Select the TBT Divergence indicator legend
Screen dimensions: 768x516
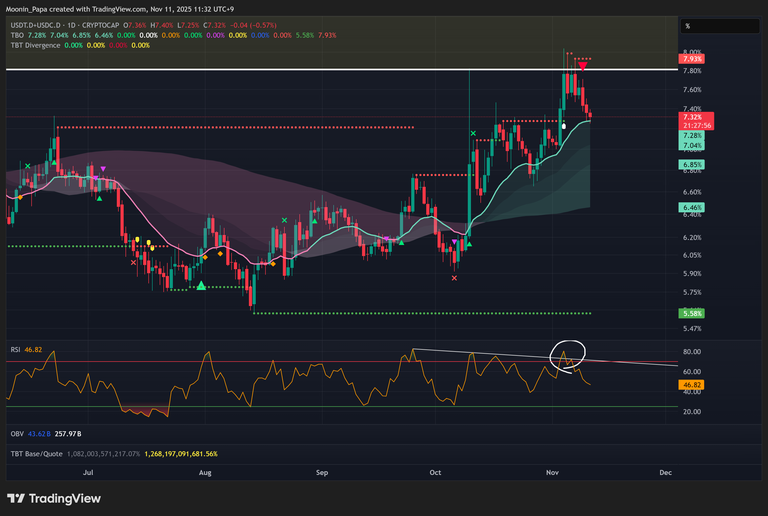41,45
